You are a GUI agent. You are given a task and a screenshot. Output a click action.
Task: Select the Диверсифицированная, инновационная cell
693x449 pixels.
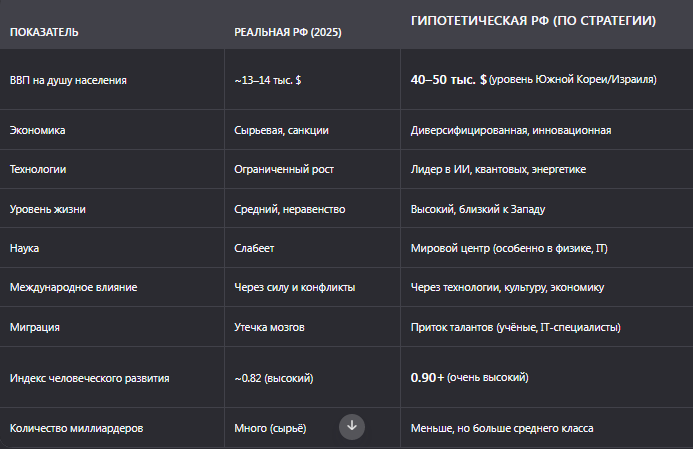coord(511,130)
